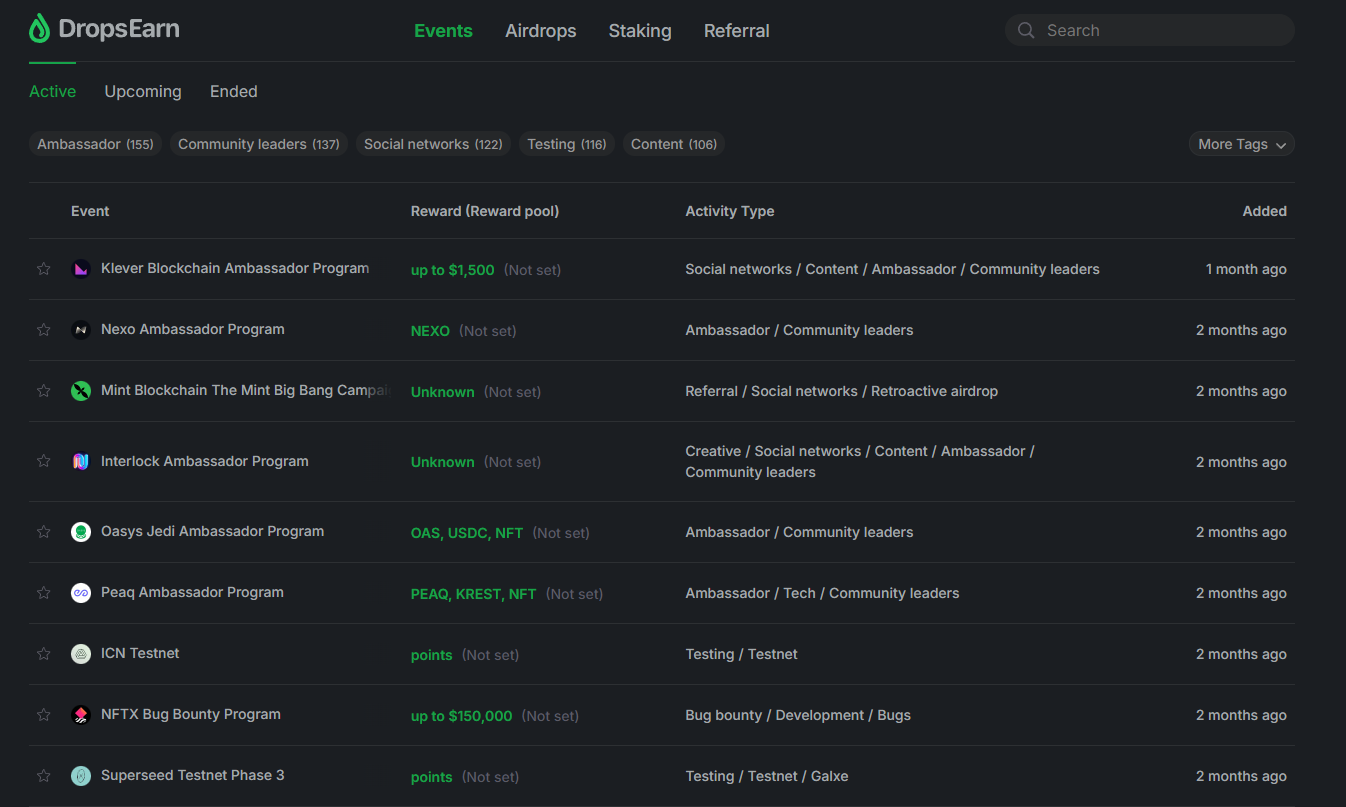Screen dimensions: 1346x807
Task: Click the Activity Type column header
Action: 730,211
